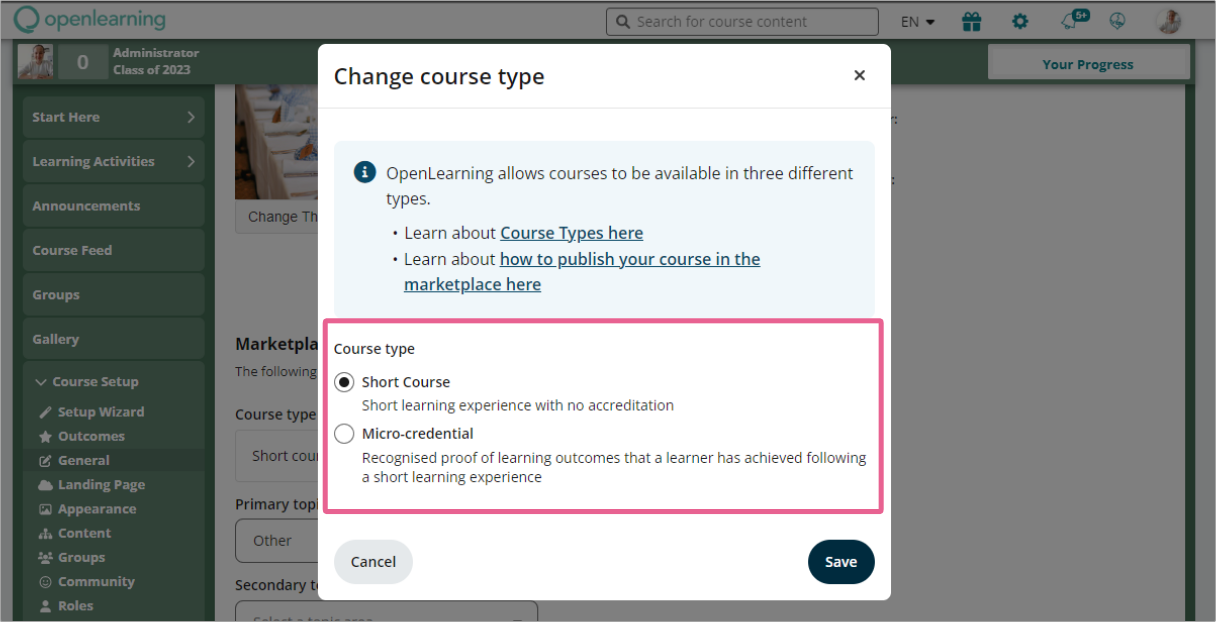Screen dimensions: 1216x622
Task: Open the EN language dropdown
Action: click(x=916, y=20)
